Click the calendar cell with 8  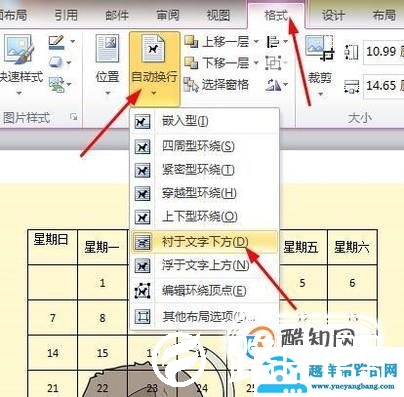click(x=103, y=318)
